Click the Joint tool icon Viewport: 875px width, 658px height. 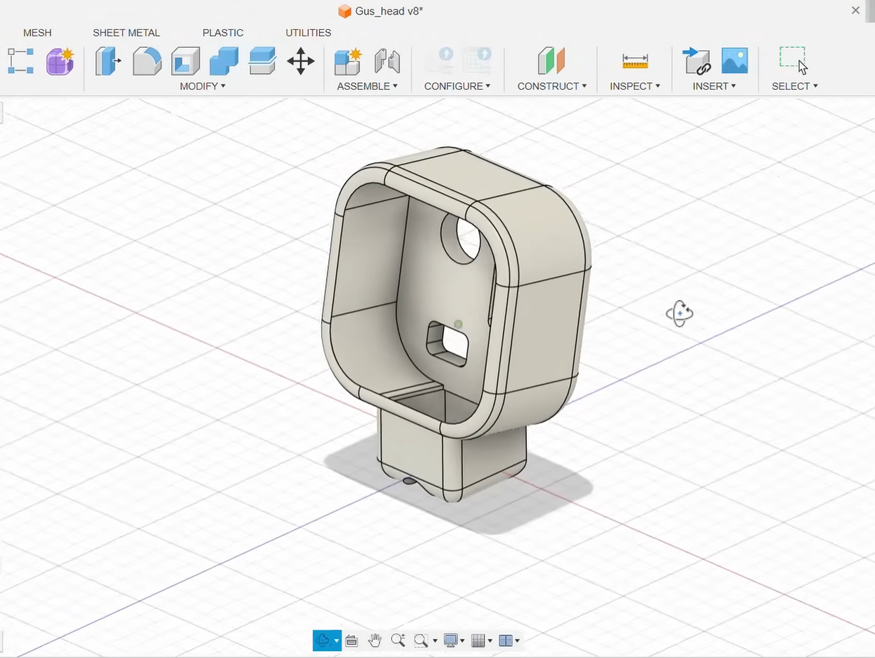(387, 61)
